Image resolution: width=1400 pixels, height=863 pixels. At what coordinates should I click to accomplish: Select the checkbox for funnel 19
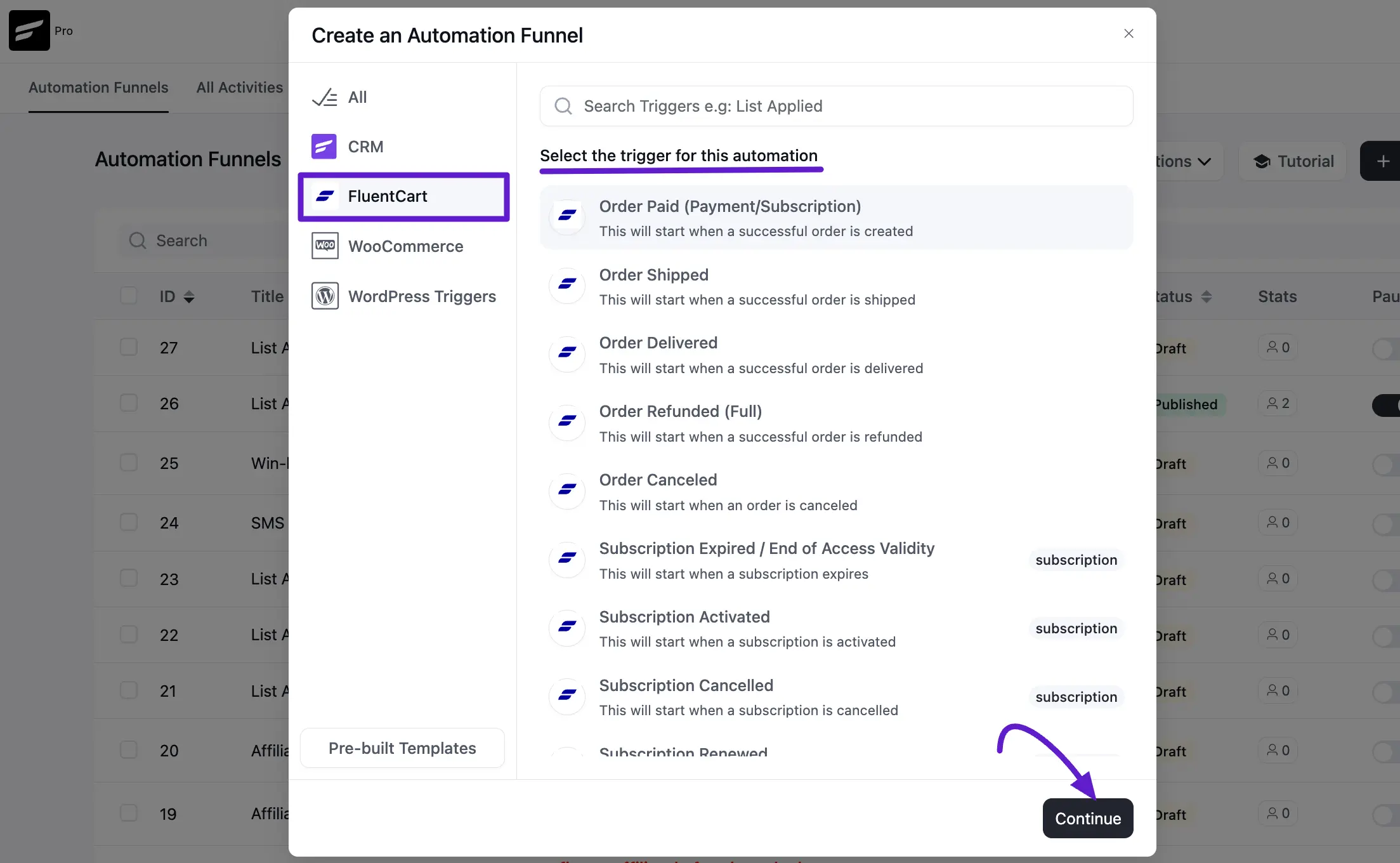click(129, 814)
